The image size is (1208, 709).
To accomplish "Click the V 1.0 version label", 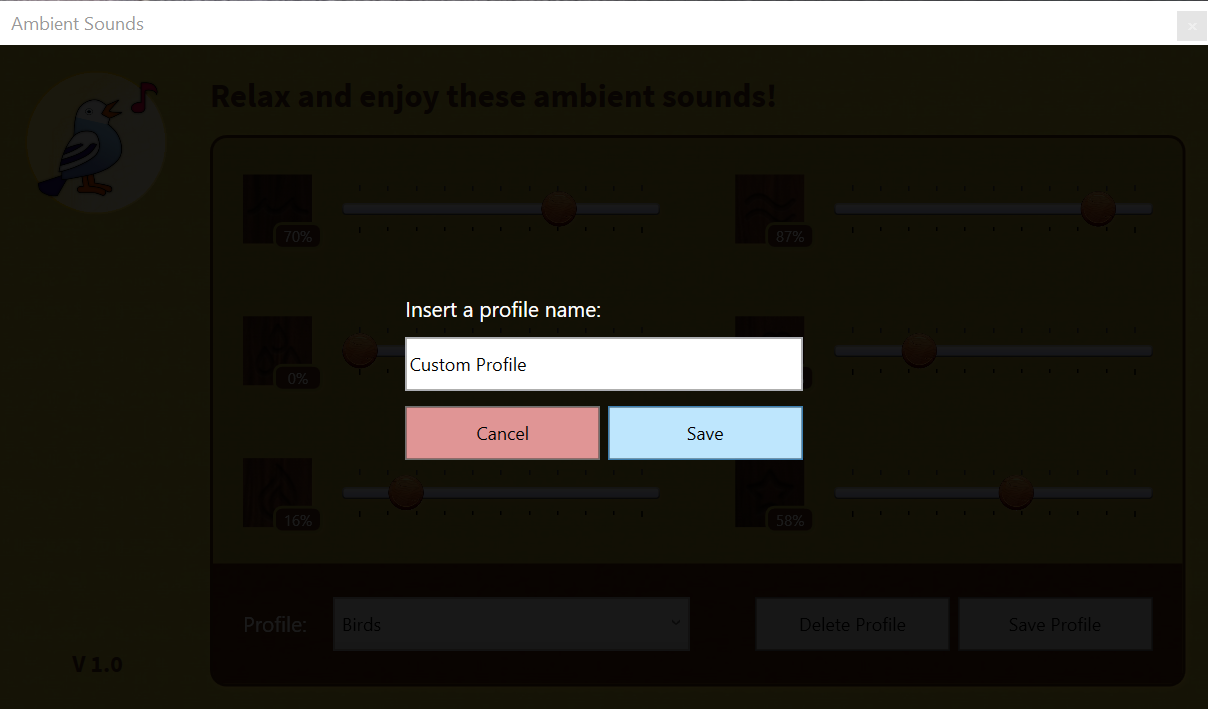I will pyautogui.click(x=97, y=664).
